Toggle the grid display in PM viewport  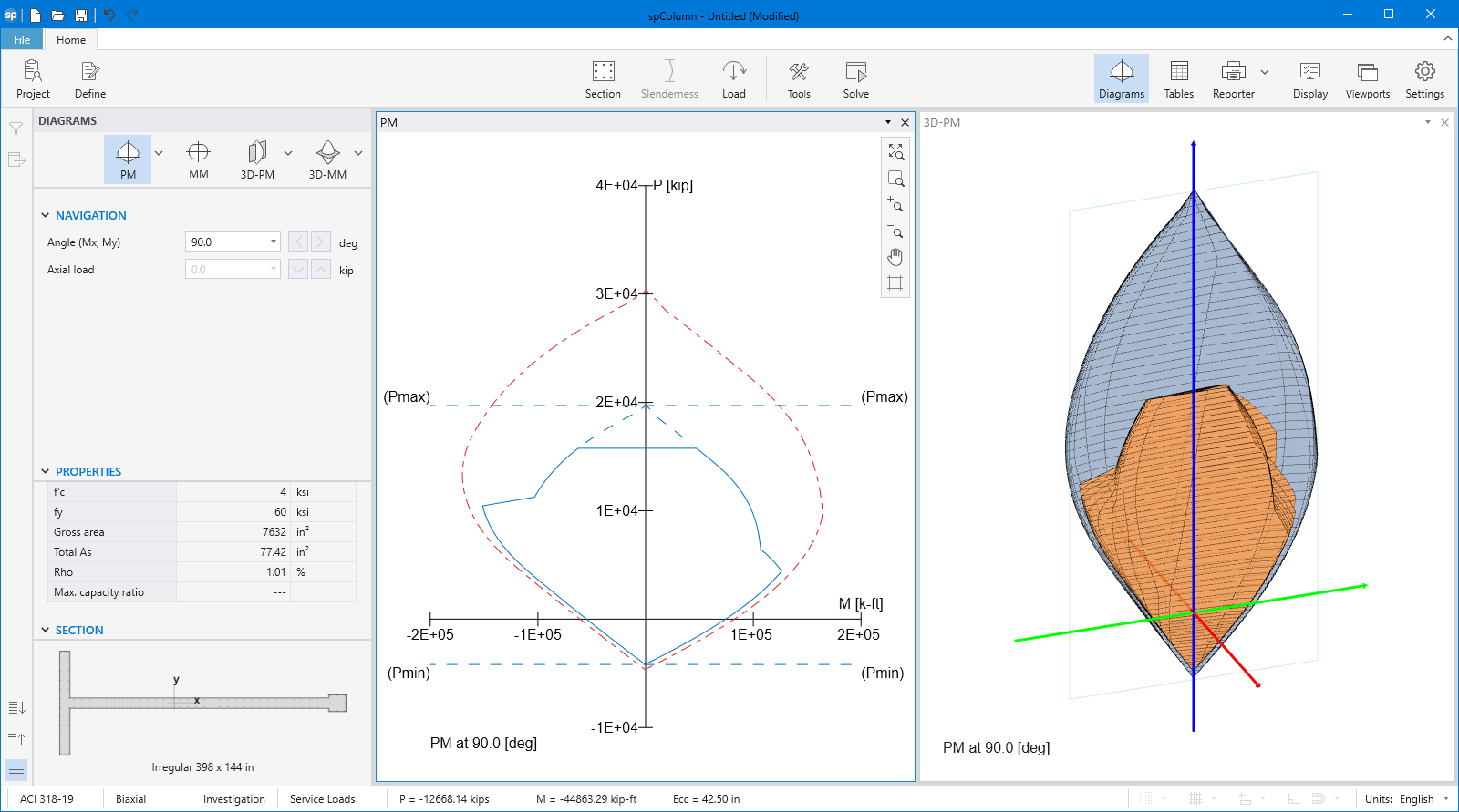(895, 283)
